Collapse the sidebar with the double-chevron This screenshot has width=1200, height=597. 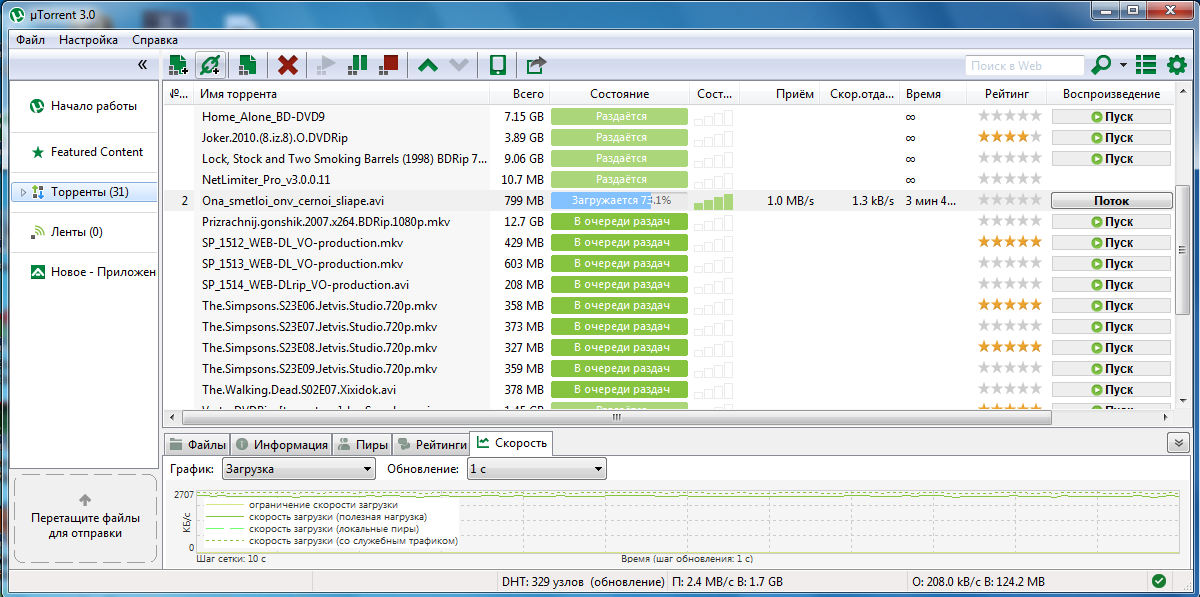tap(142, 65)
